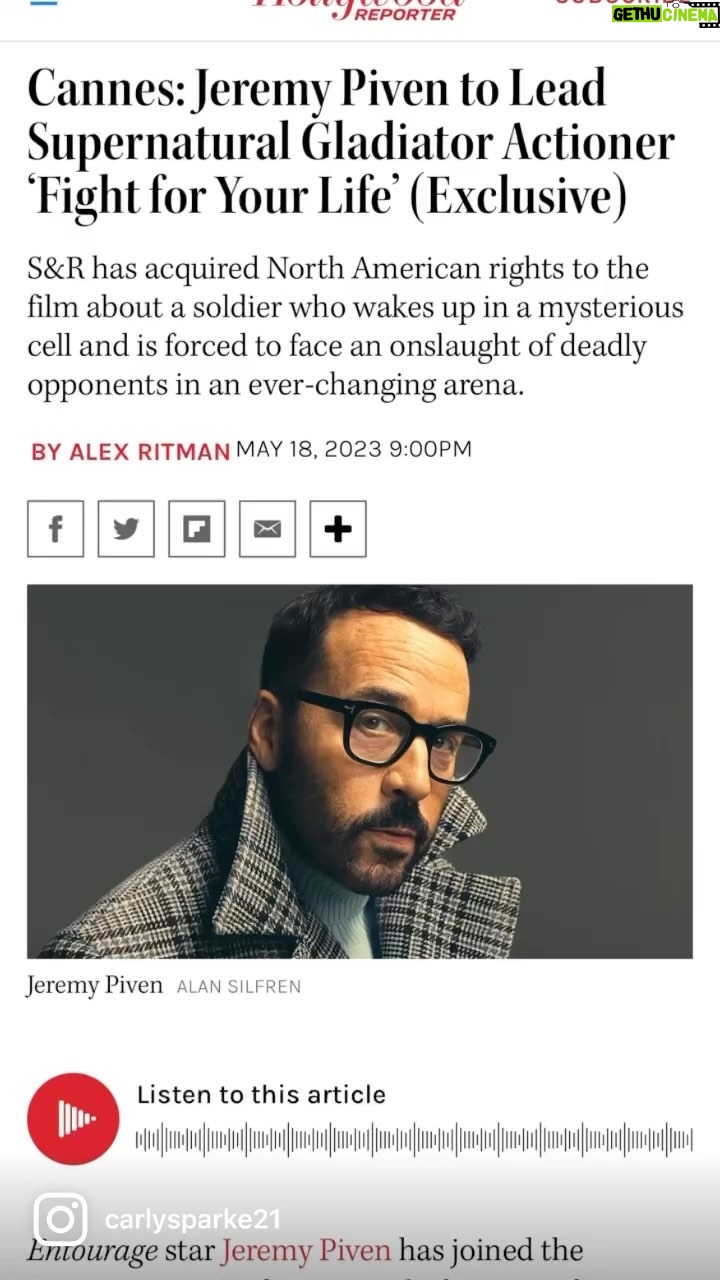Play the Listen to this article audio
Viewport: 720px width, 1280px height.
pyautogui.click(x=73, y=1119)
